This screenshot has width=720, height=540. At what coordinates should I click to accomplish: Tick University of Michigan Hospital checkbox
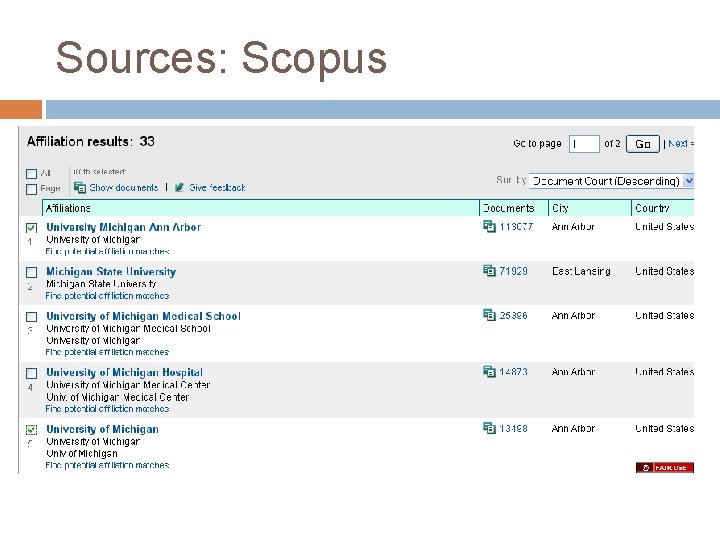[31, 373]
